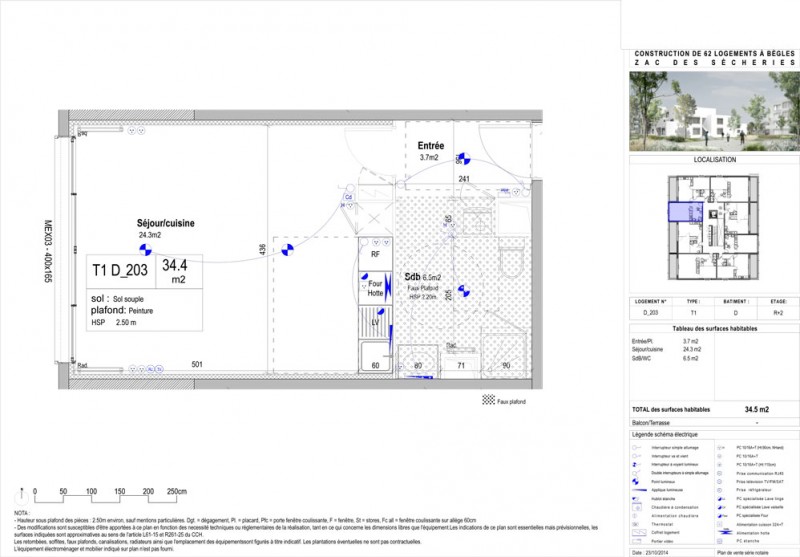Click the 'sol : Sol souple' line
This screenshot has width=800, height=557.
click(x=117, y=299)
